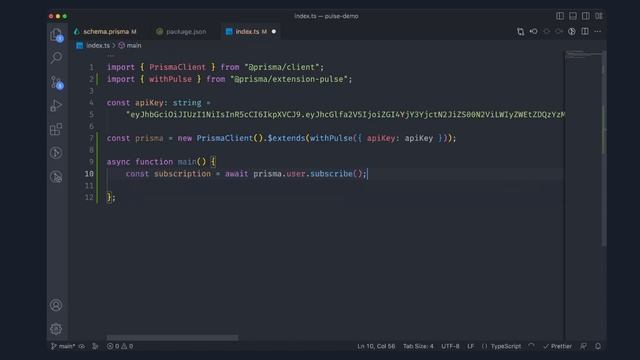Click line number 10 in the gutter
Image resolution: width=640 pixels, height=360 pixels.
[89, 173]
